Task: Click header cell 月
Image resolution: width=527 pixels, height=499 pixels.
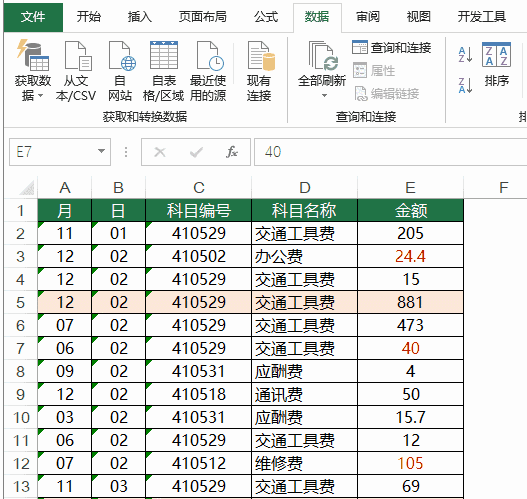Action: tap(65, 211)
